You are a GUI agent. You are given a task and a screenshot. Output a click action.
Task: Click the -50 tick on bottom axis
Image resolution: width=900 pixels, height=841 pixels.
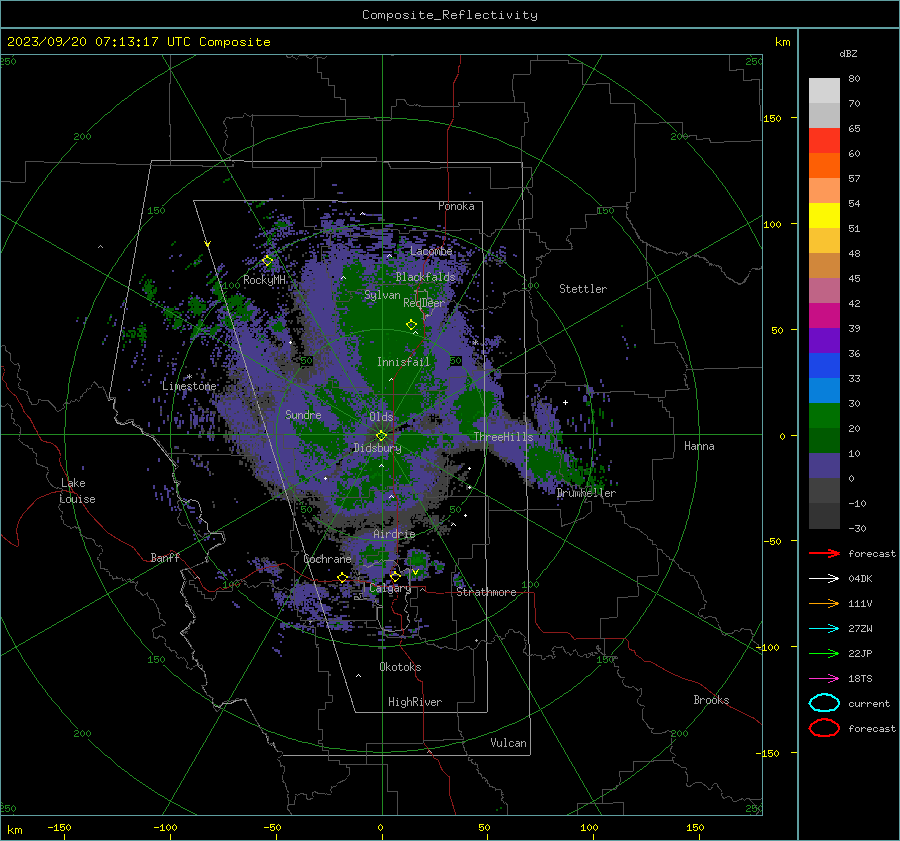(272, 827)
